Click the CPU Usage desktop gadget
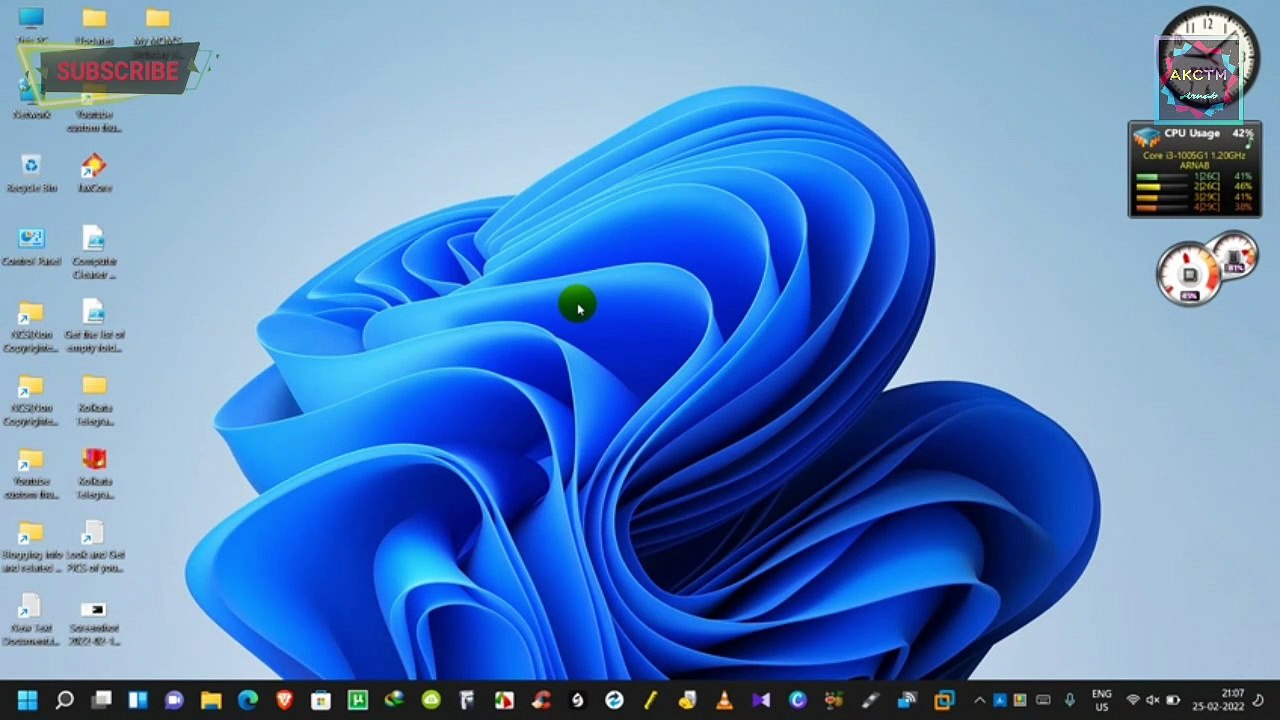 point(1194,168)
